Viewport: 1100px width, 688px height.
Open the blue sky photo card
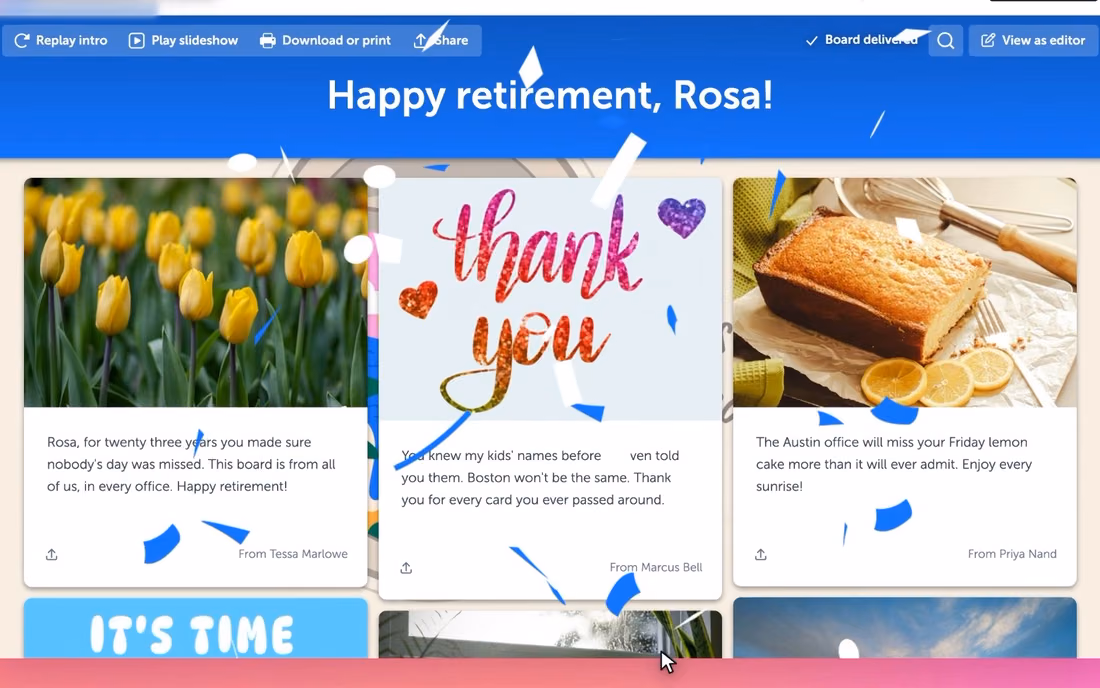pyautogui.click(x=905, y=628)
